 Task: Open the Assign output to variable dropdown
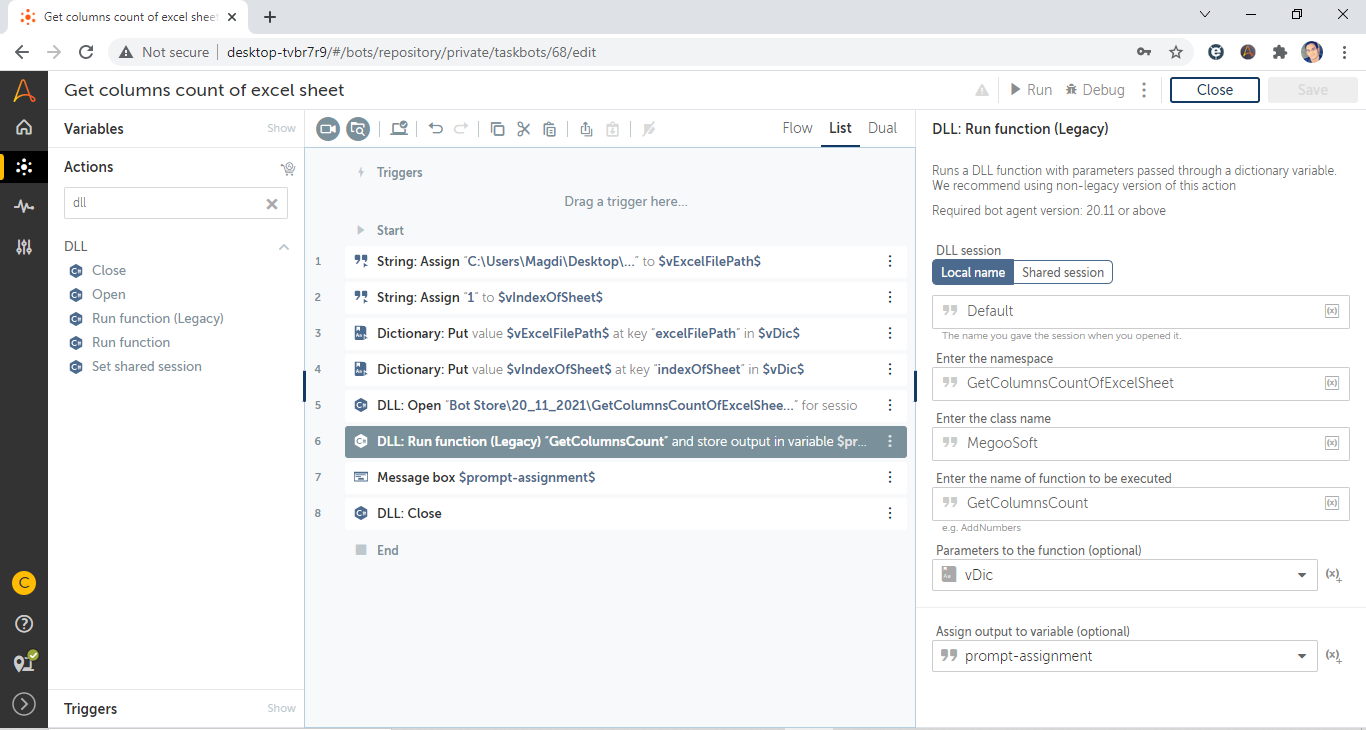point(1301,656)
